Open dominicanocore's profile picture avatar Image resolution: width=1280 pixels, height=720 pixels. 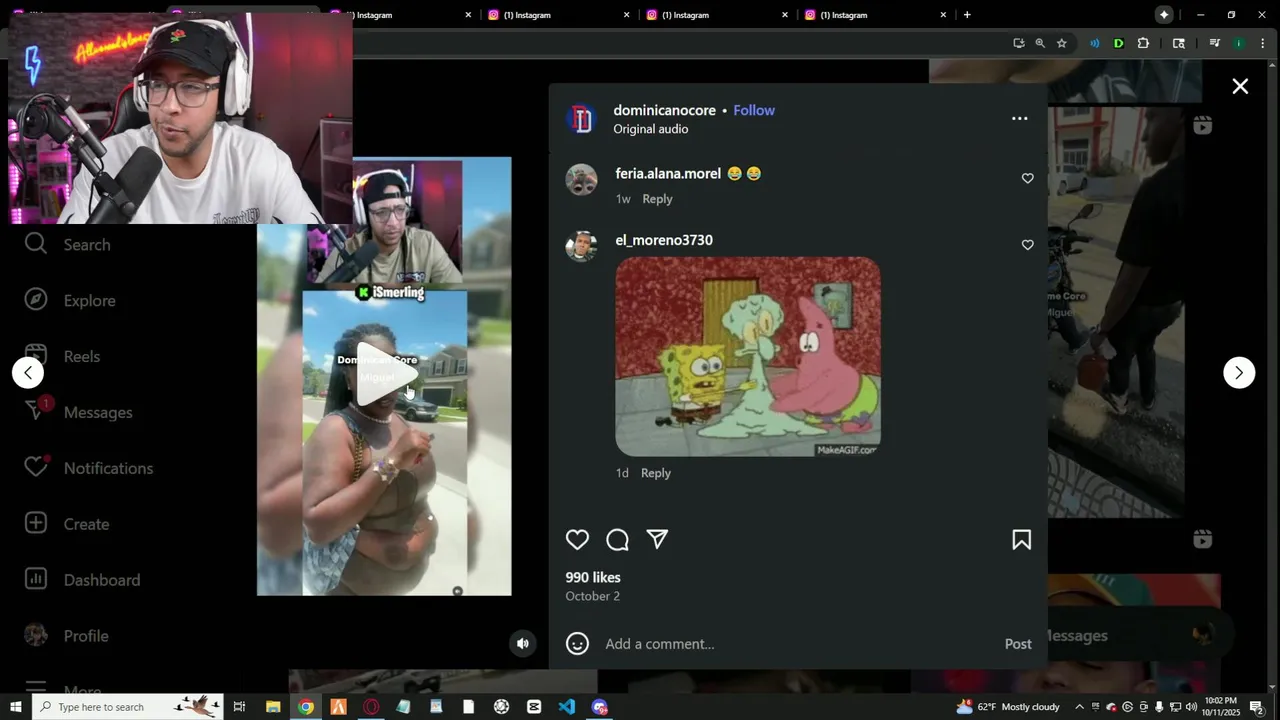[x=581, y=119]
